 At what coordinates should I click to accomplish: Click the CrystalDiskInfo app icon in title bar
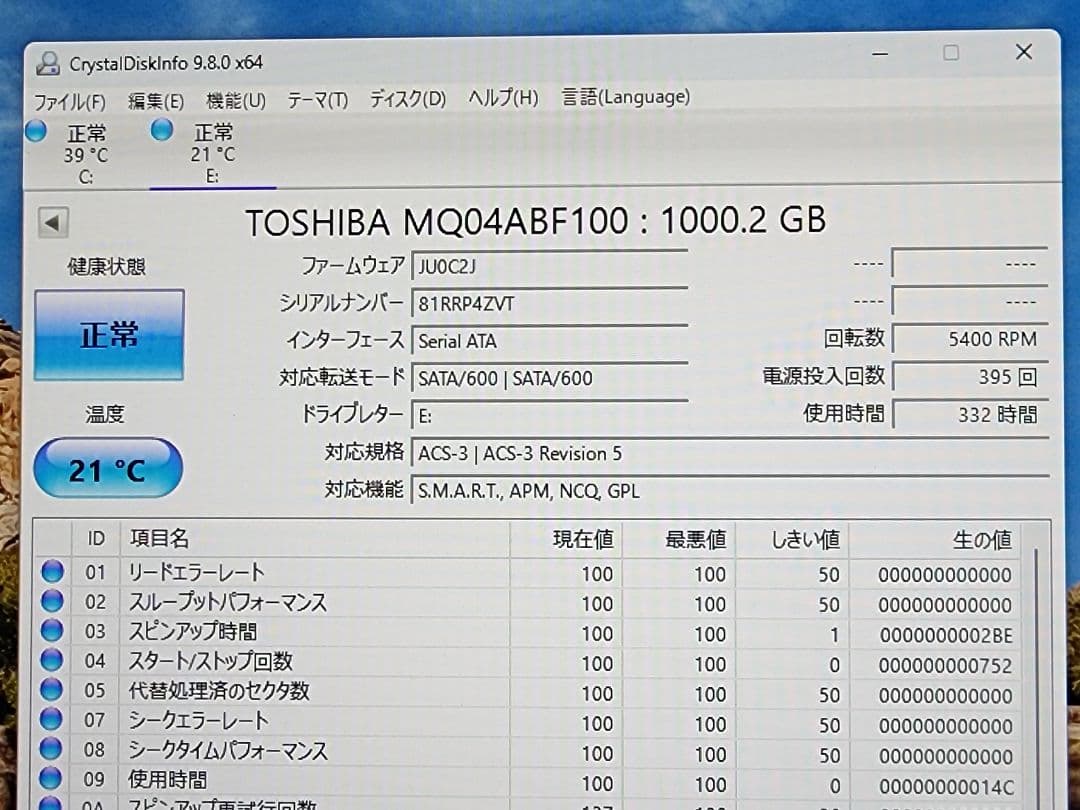pyautogui.click(x=48, y=63)
